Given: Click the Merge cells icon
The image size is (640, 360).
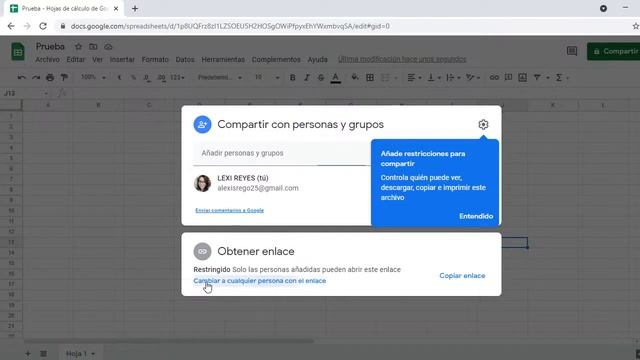Looking at the screenshot, I should pyautogui.click(x=384, y=78).
